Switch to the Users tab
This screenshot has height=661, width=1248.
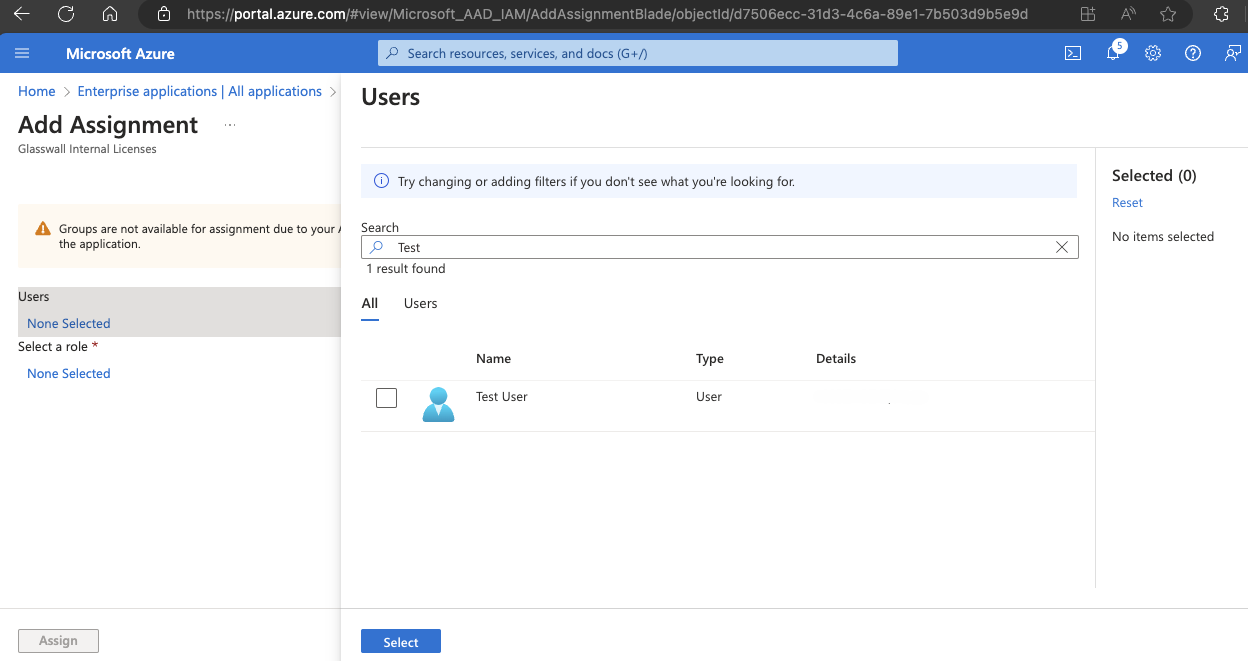point(420,303)
